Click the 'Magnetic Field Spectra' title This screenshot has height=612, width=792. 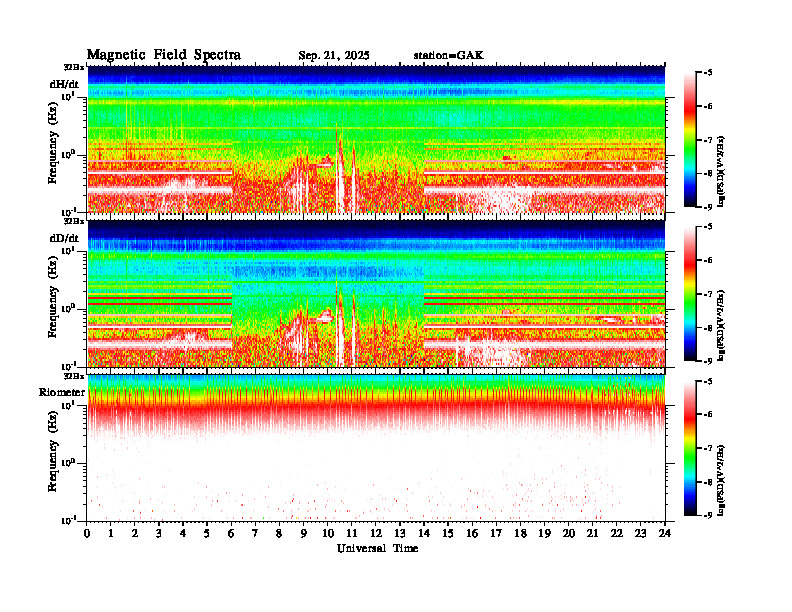164,55
